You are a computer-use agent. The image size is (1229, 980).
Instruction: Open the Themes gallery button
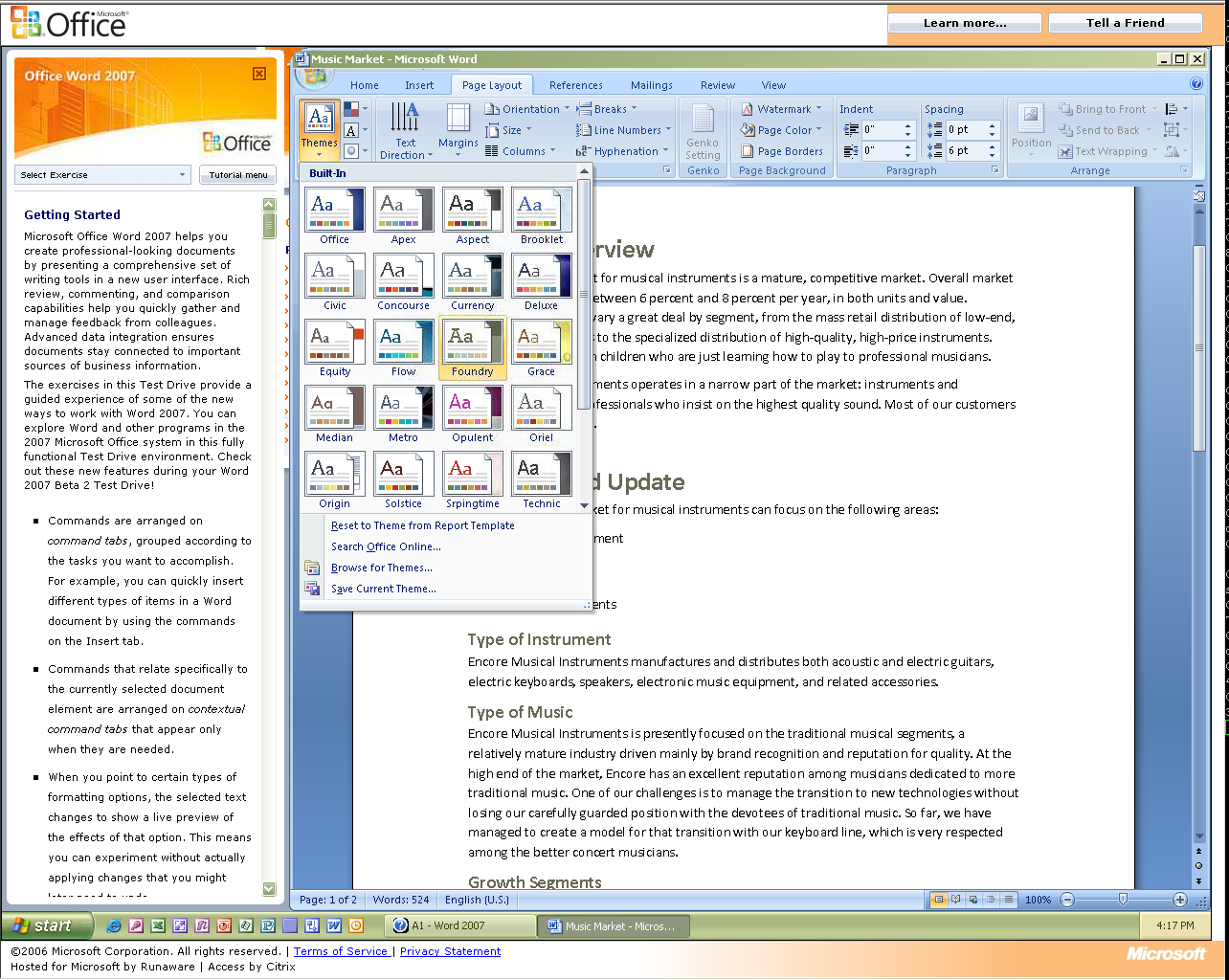(x=320, y=130)
